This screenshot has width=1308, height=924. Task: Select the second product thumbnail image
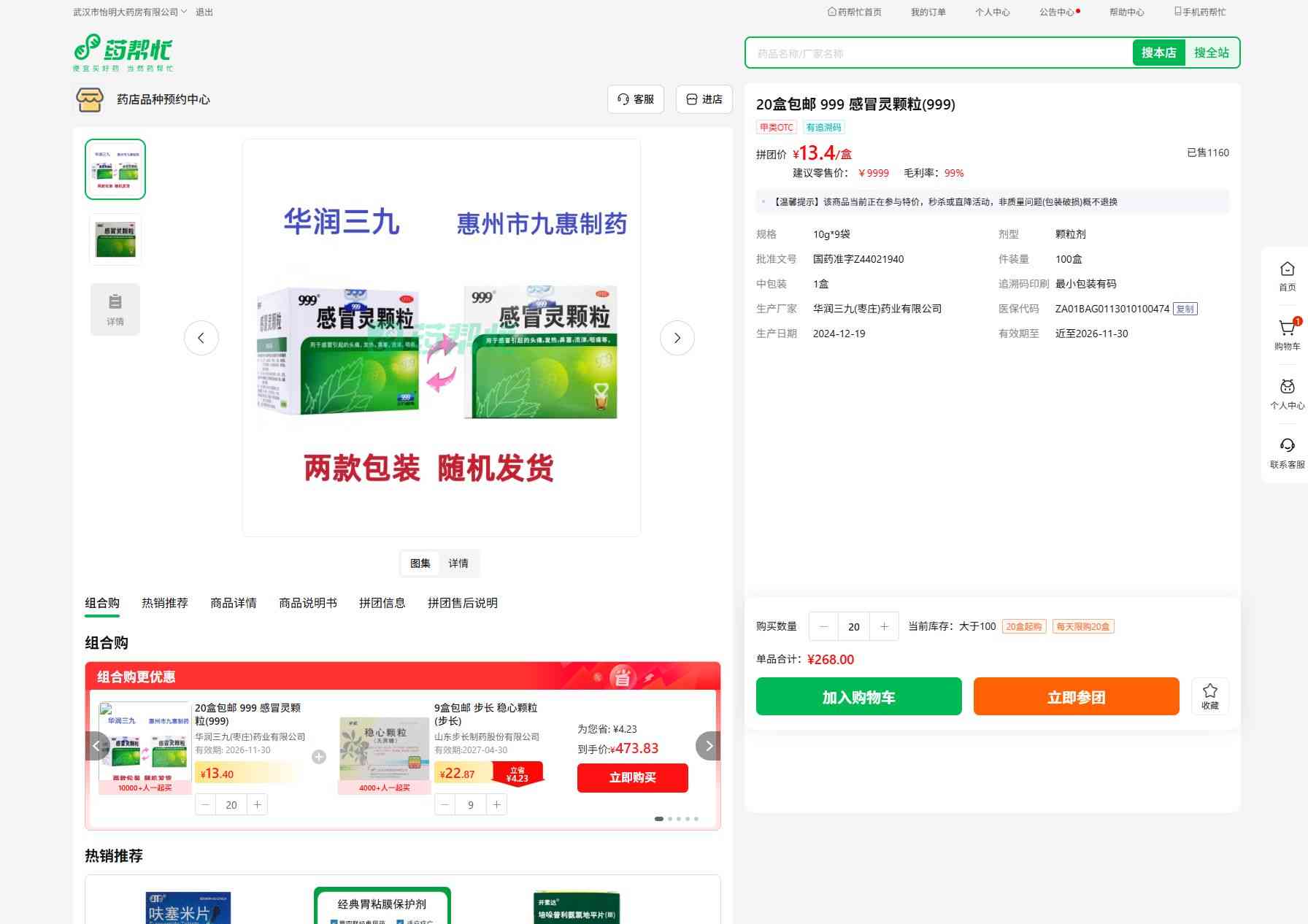(115, 239)
